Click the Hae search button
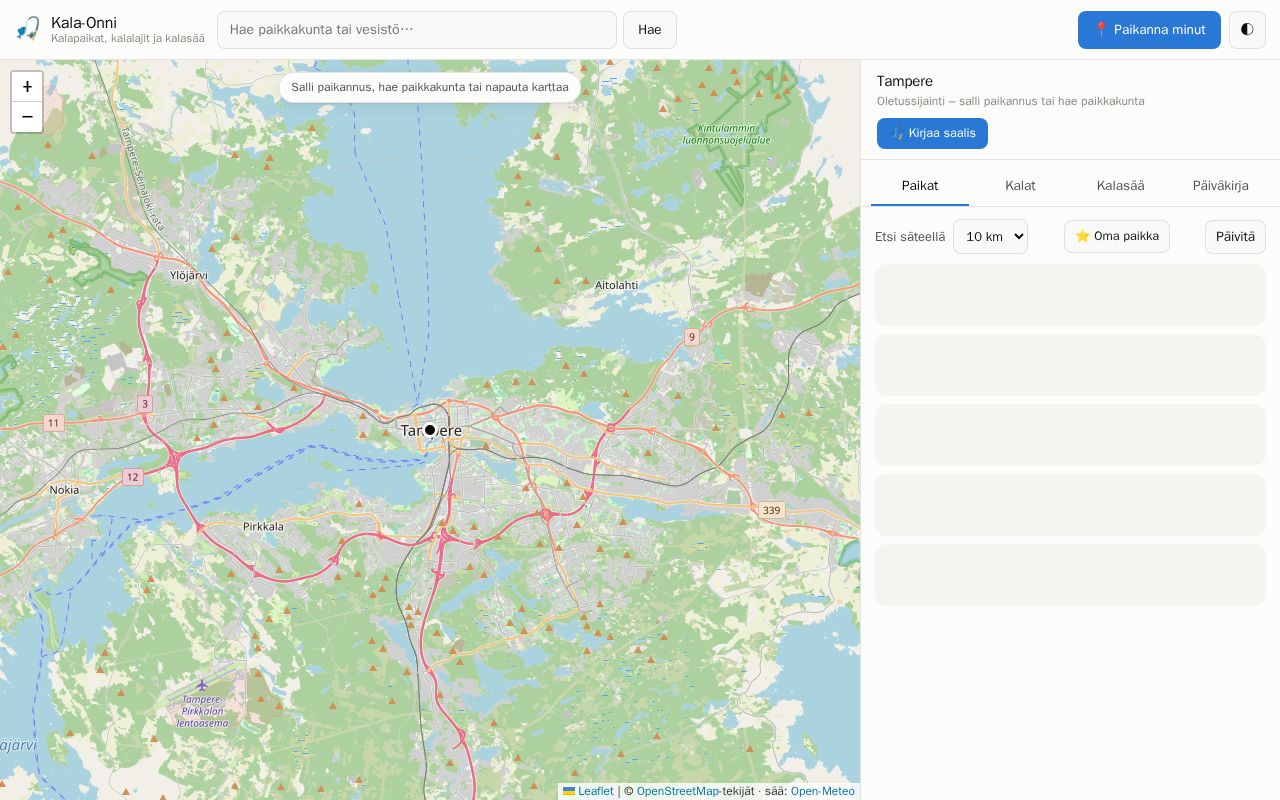 tap(650, 30)
